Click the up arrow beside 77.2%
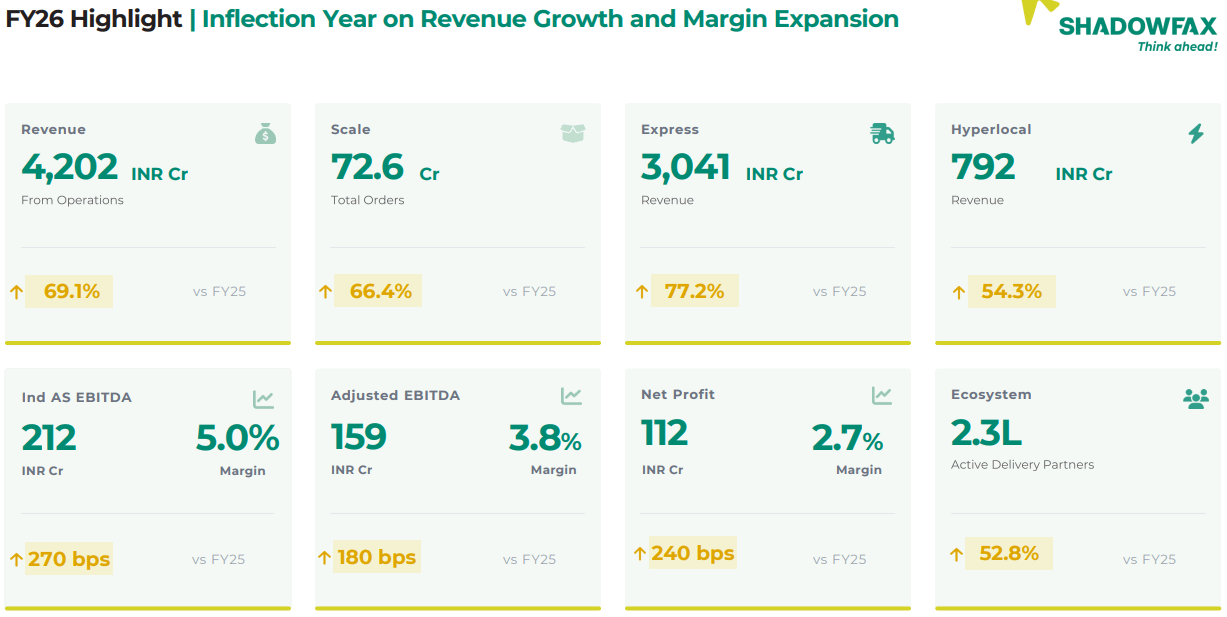This screenshot has height=617, width=1227. coord(642,292)
